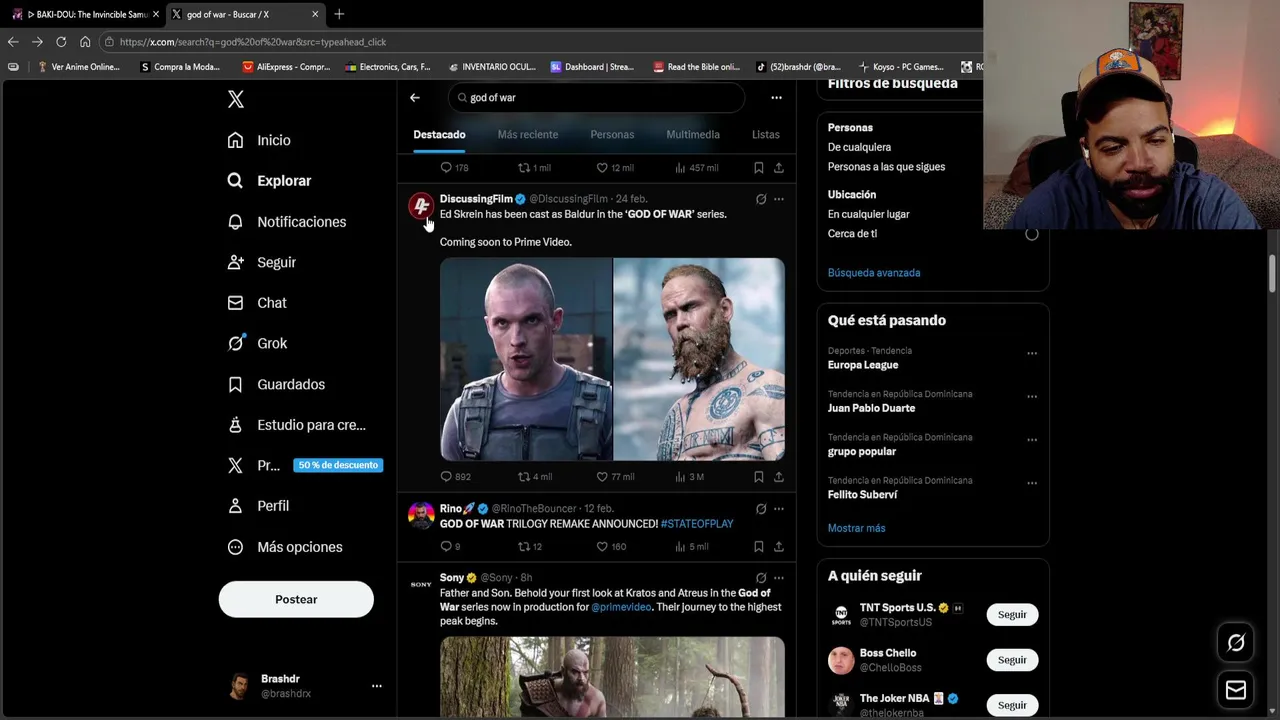Open Baldur image in DiscussingFilm post

coord(699,359)
